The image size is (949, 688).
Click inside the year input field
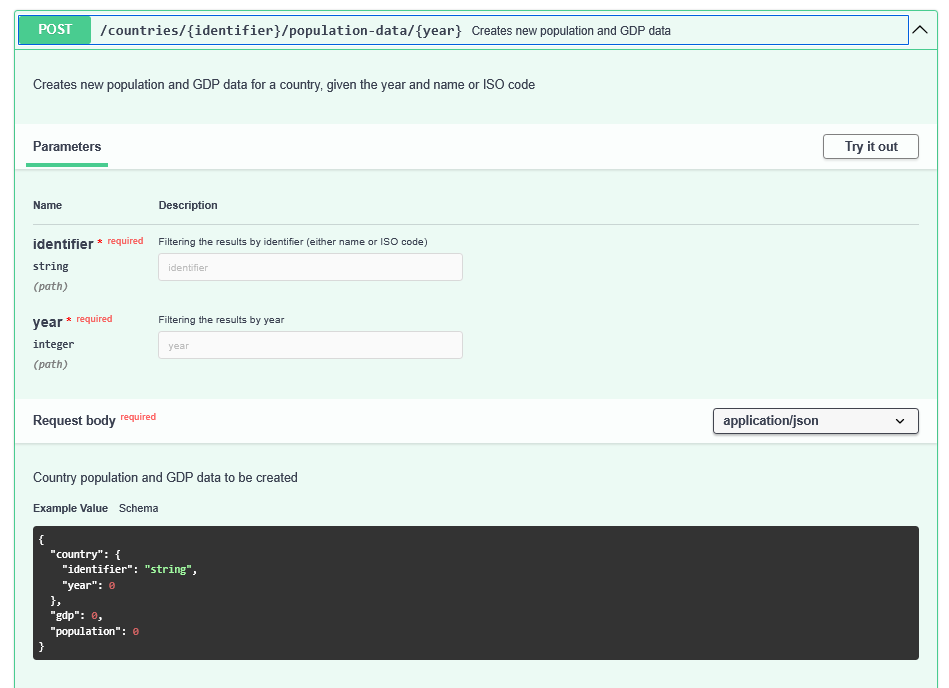pos(310,345)
